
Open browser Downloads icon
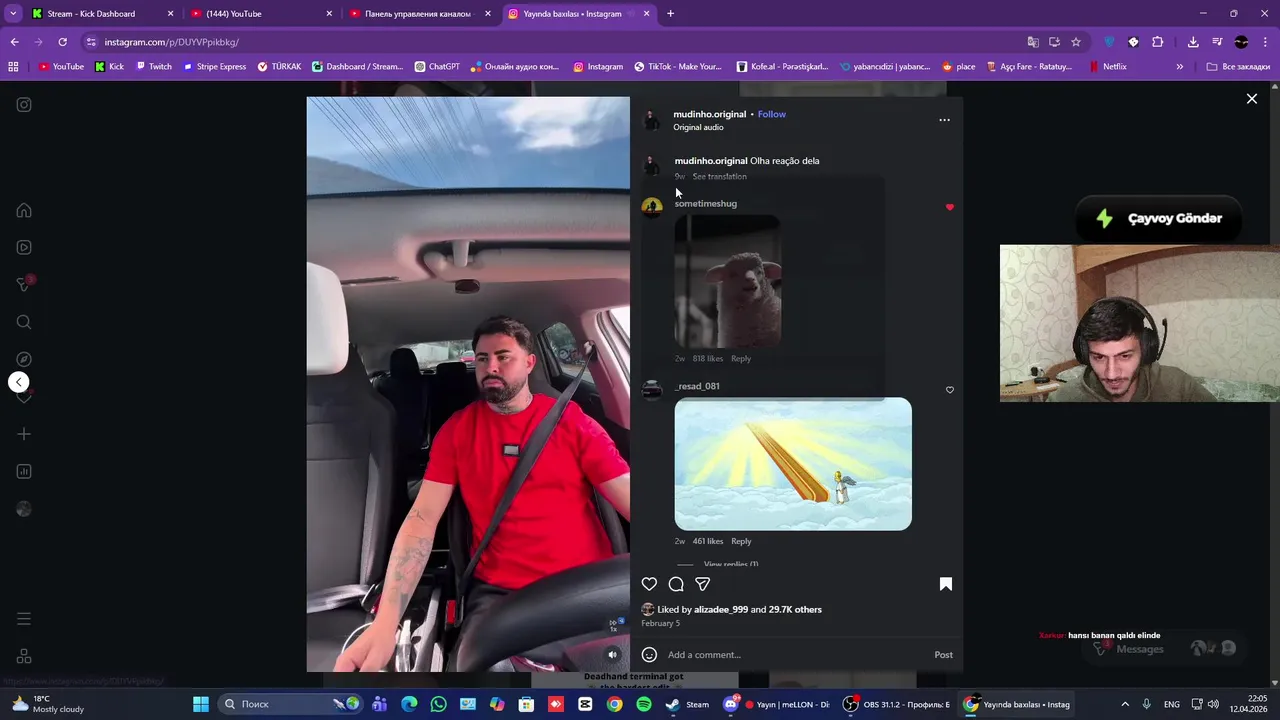pos(1193,42)
